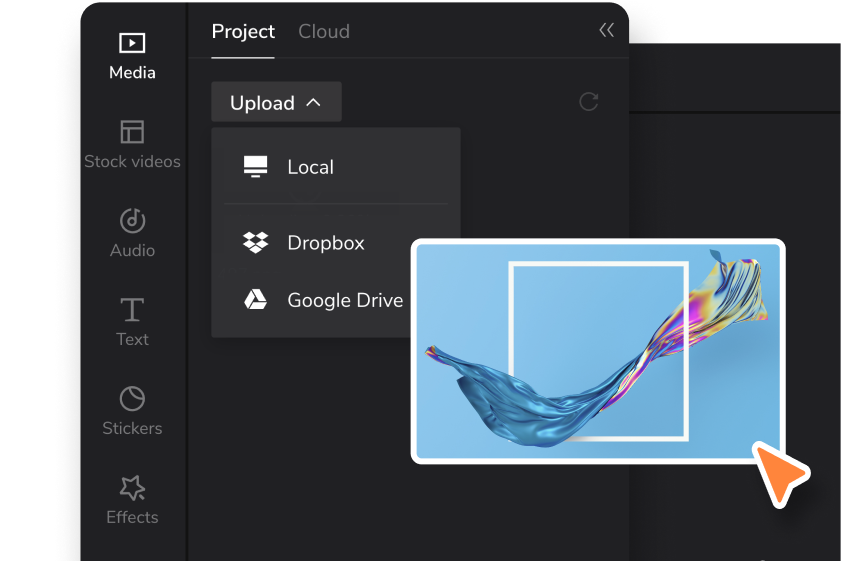
Task: Choose Google Drive as the upload source
Action: (x=323, y=300)
